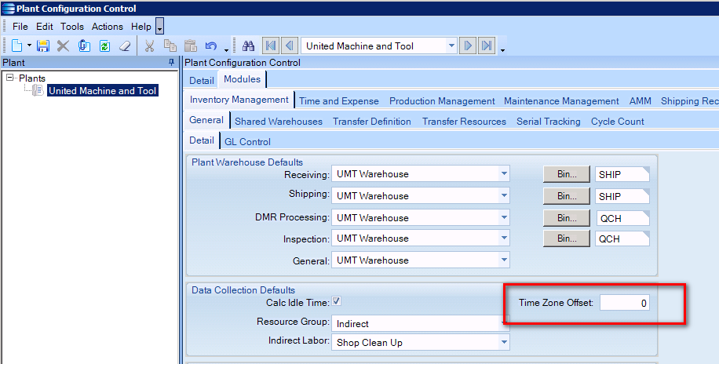Screen dimensions: 719x365
Task: Open the Help menu
Action: (x=141, y=27)
